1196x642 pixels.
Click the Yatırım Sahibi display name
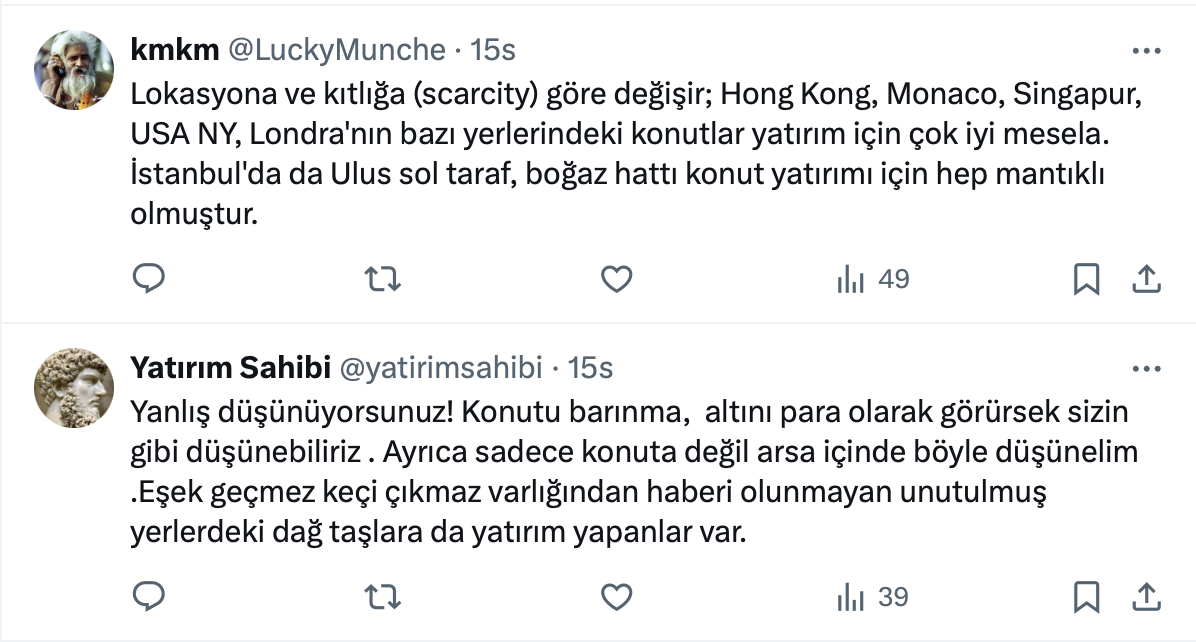click(230, 368)
